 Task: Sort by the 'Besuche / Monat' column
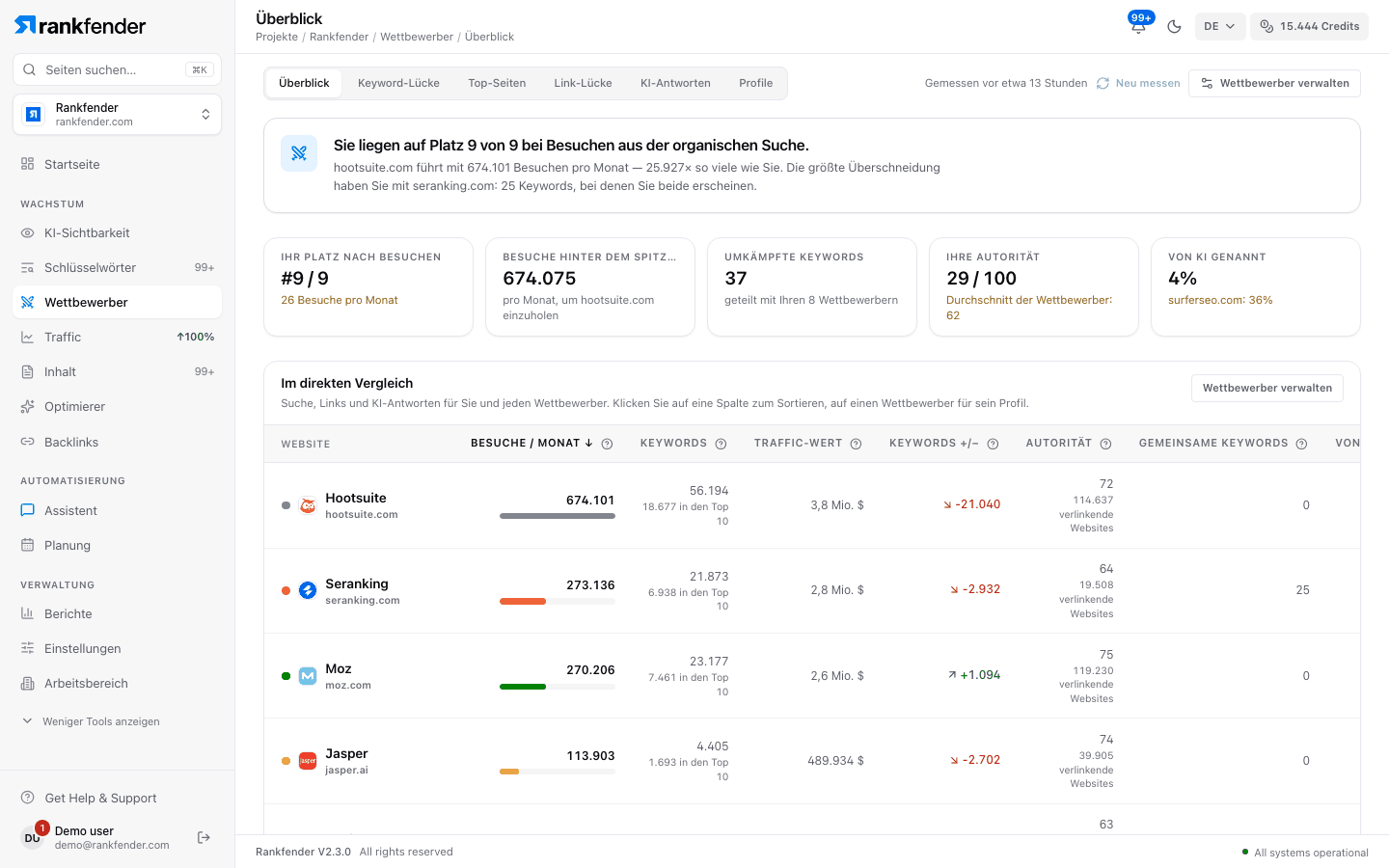531,444
